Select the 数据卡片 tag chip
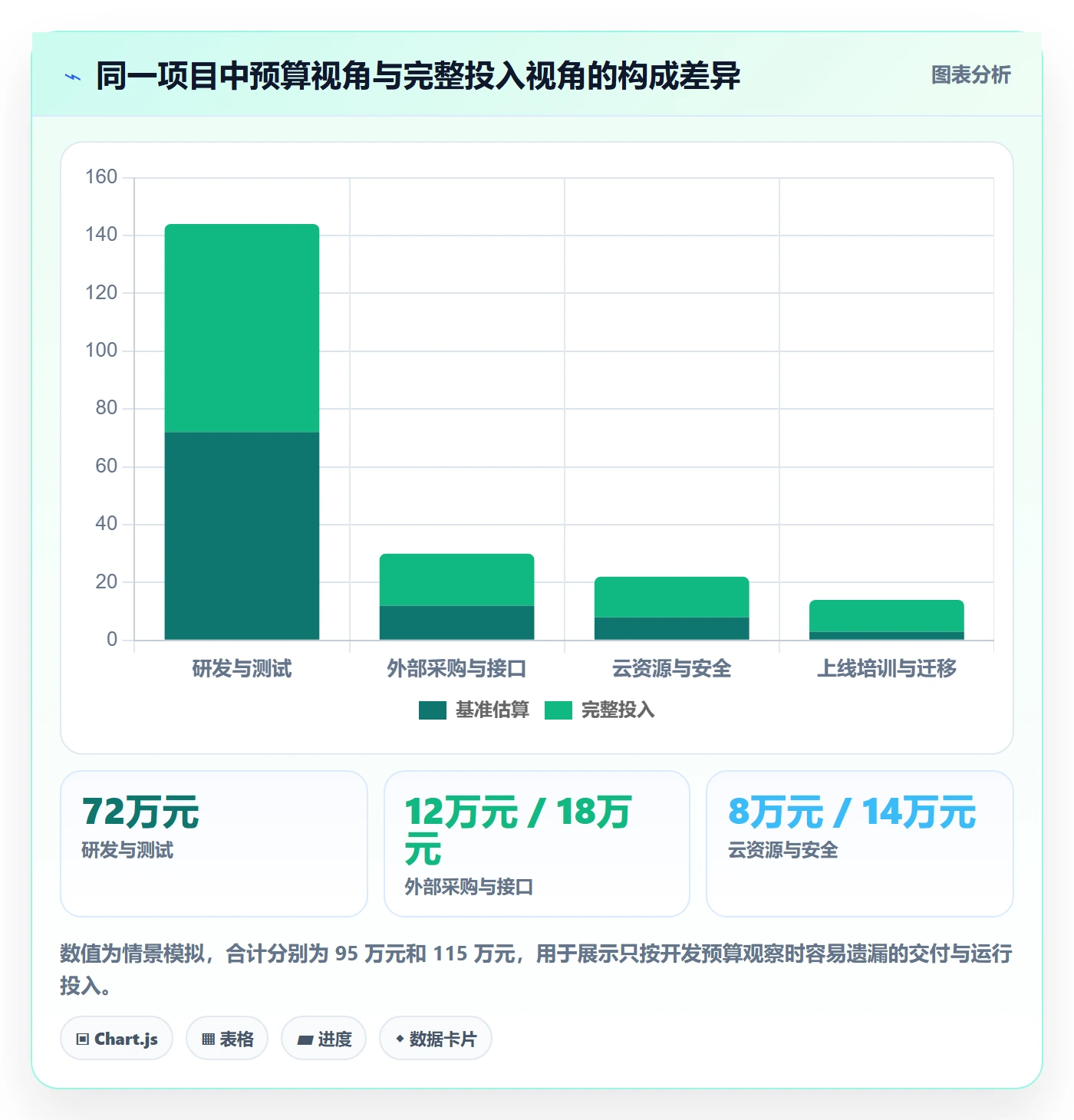Screen dimensions: 1074x1120 point(436,1039)
